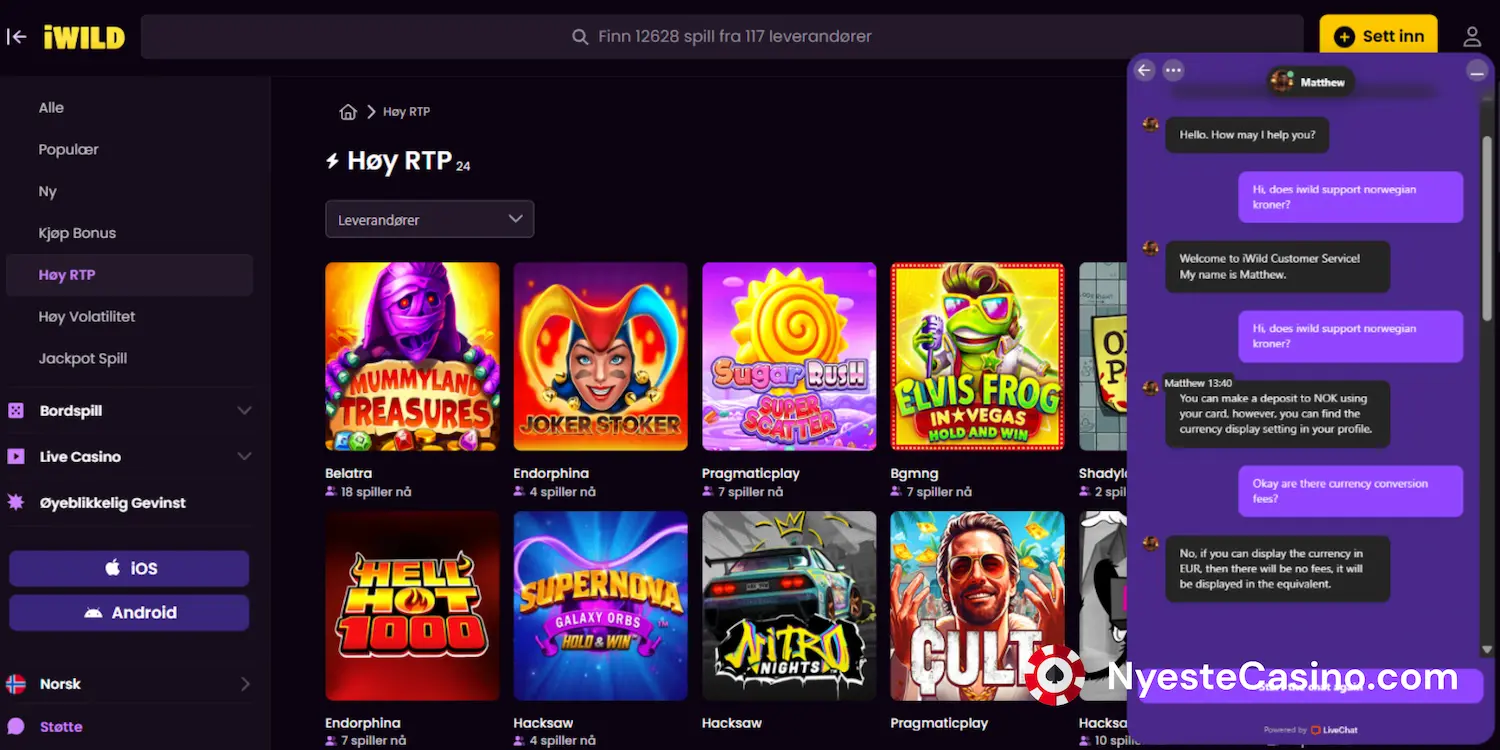Open the Norsk language selector arrow
1500x750 pixels.
tap(245, 684)
